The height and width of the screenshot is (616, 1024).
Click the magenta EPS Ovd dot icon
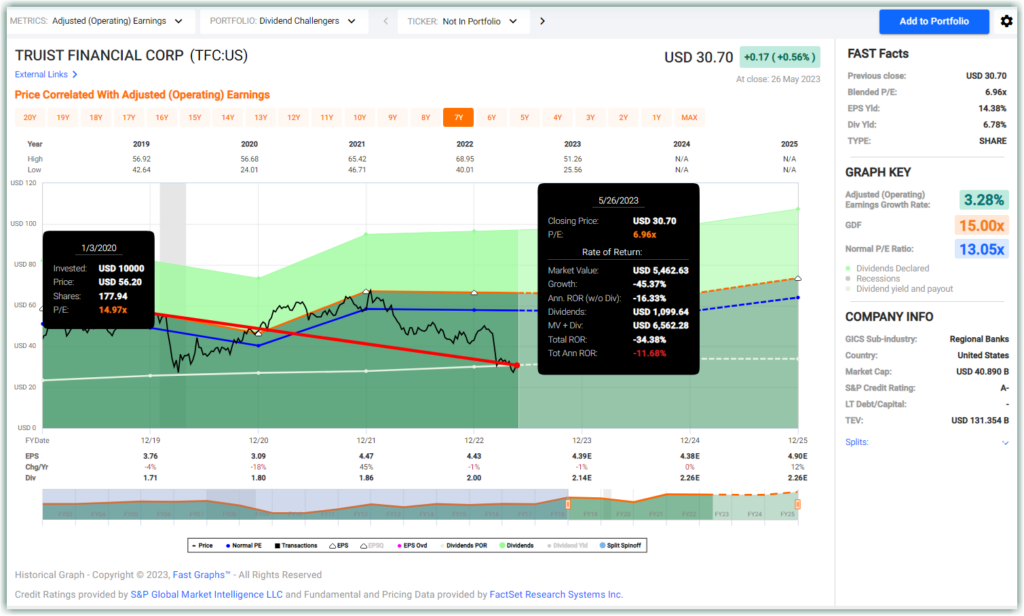click(x=400, y=545)
